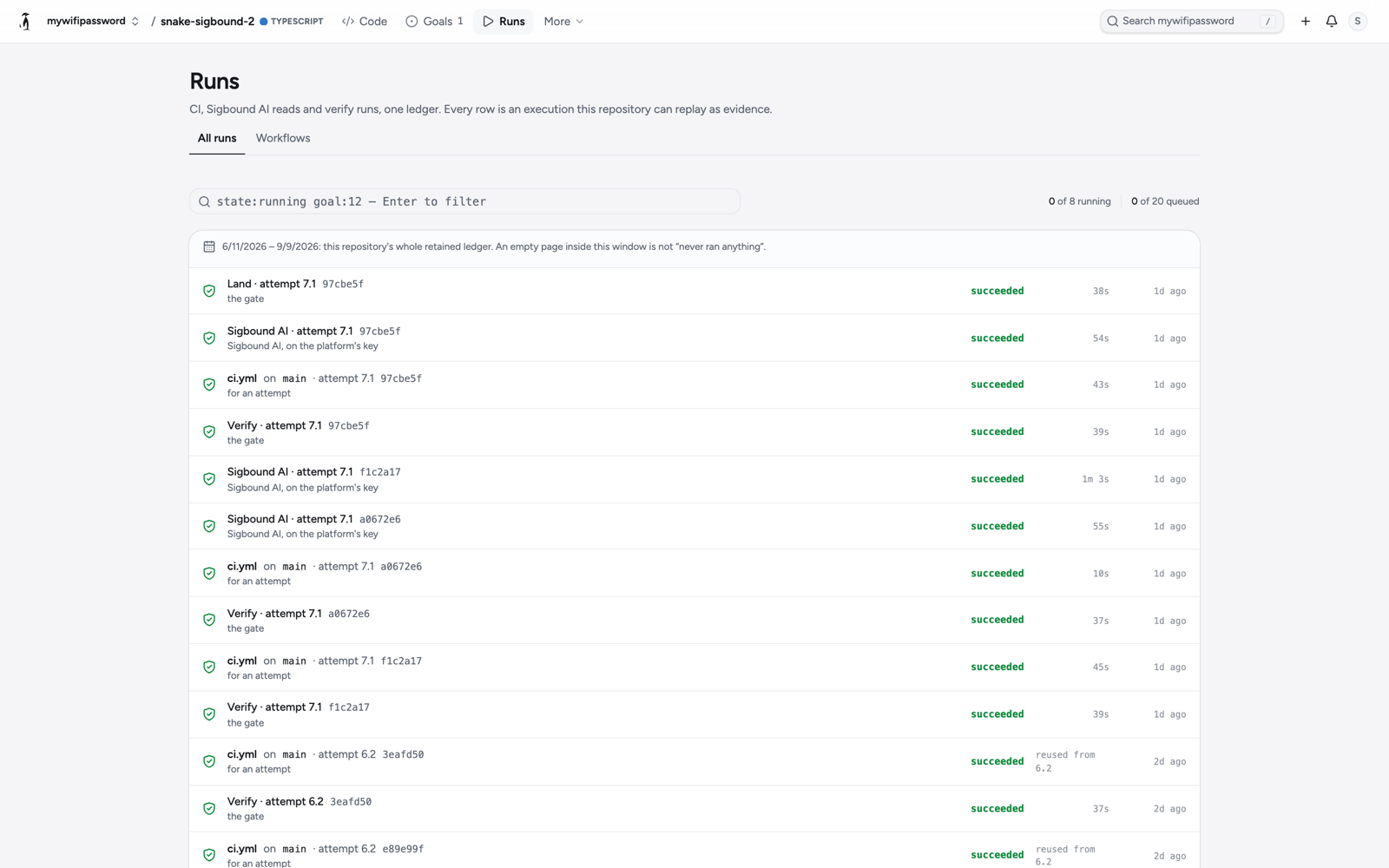
Task: Open Sigbound AI attempt 7.1 97cbe5f run
Action: pos(694,338)
